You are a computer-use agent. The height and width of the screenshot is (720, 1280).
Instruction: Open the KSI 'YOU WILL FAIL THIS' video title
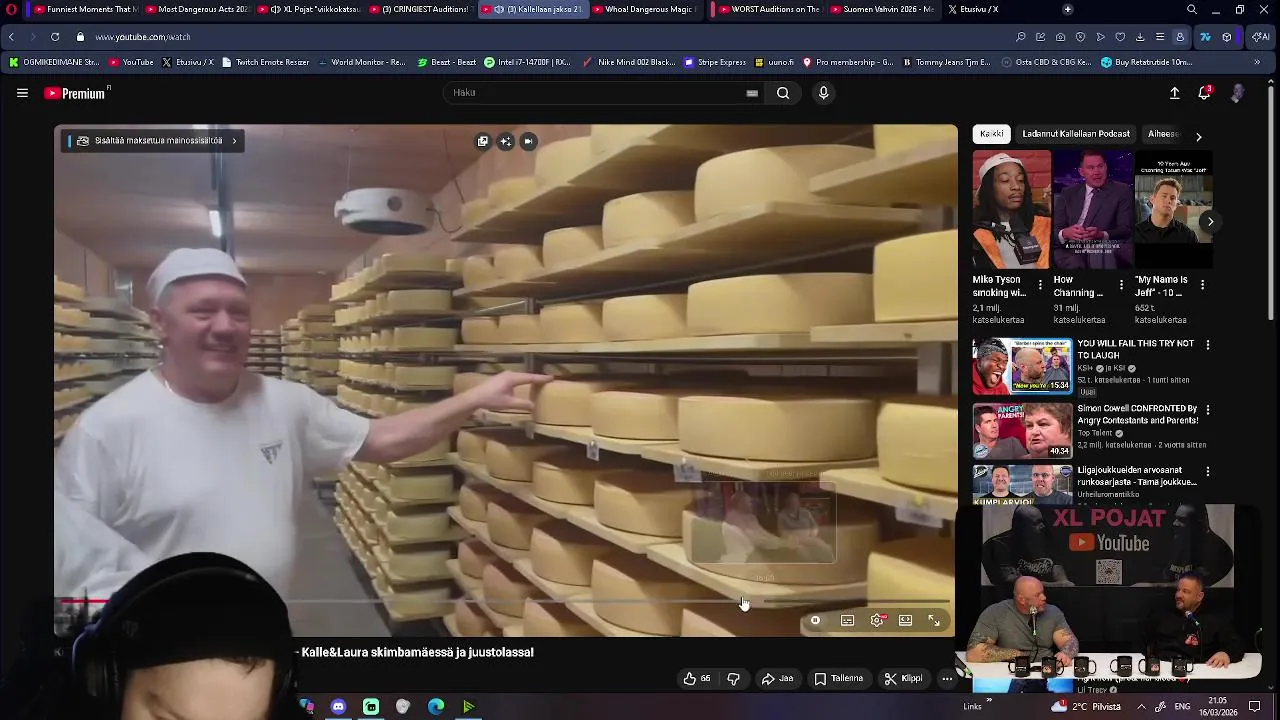1136,349
